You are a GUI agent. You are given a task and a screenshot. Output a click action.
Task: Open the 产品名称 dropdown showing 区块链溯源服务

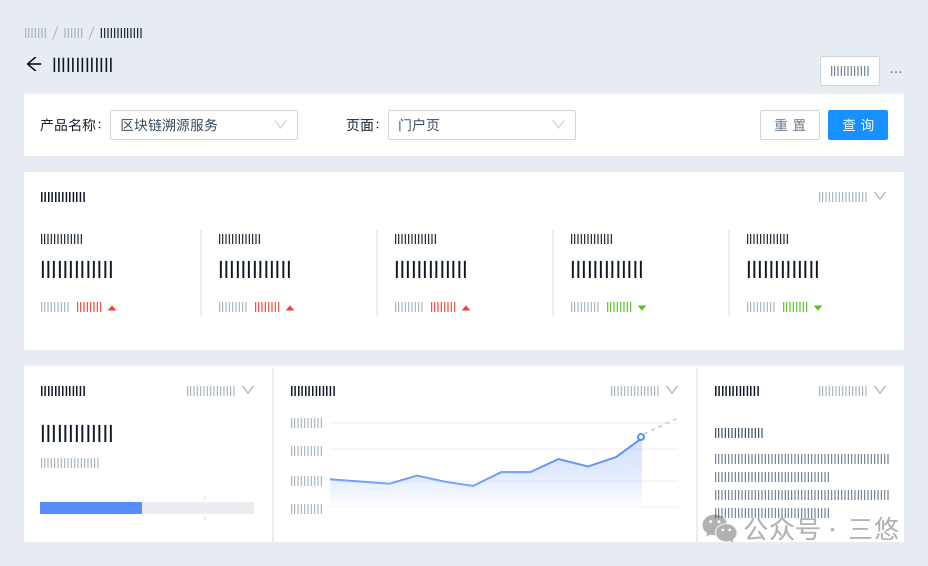click(x=204, y=125)
